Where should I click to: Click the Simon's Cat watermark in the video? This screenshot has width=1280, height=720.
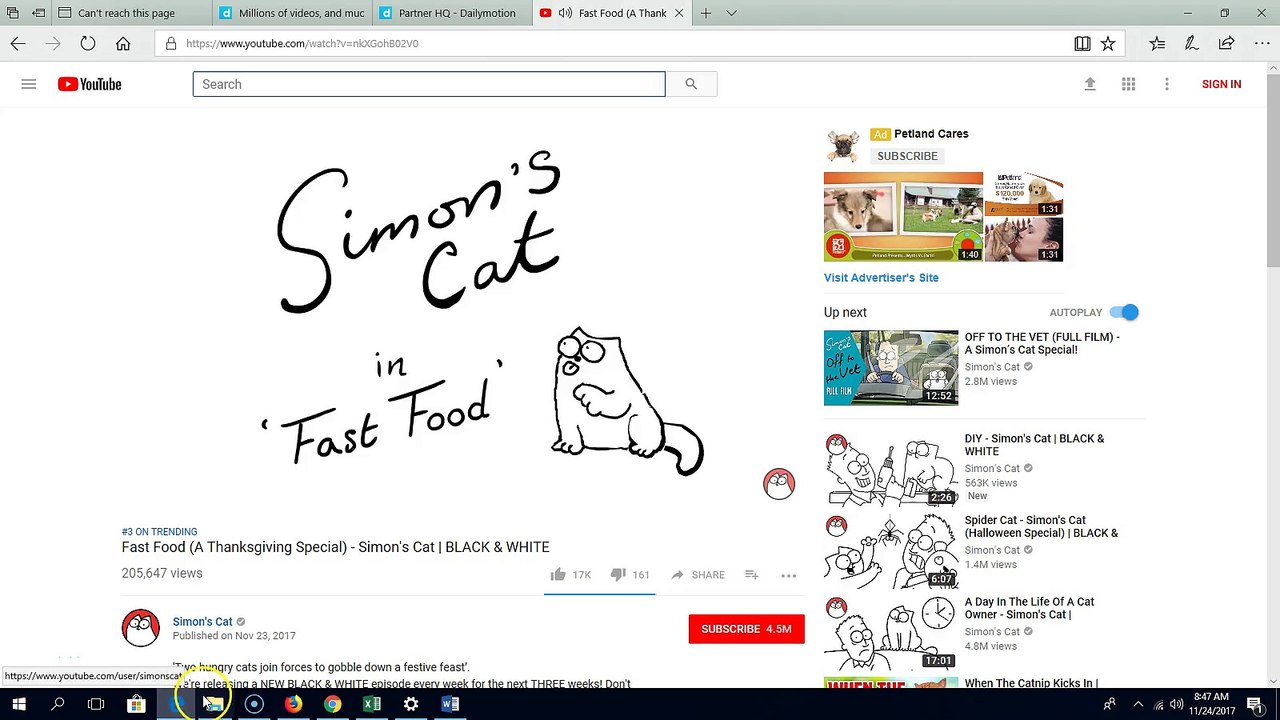coord(779,484)
